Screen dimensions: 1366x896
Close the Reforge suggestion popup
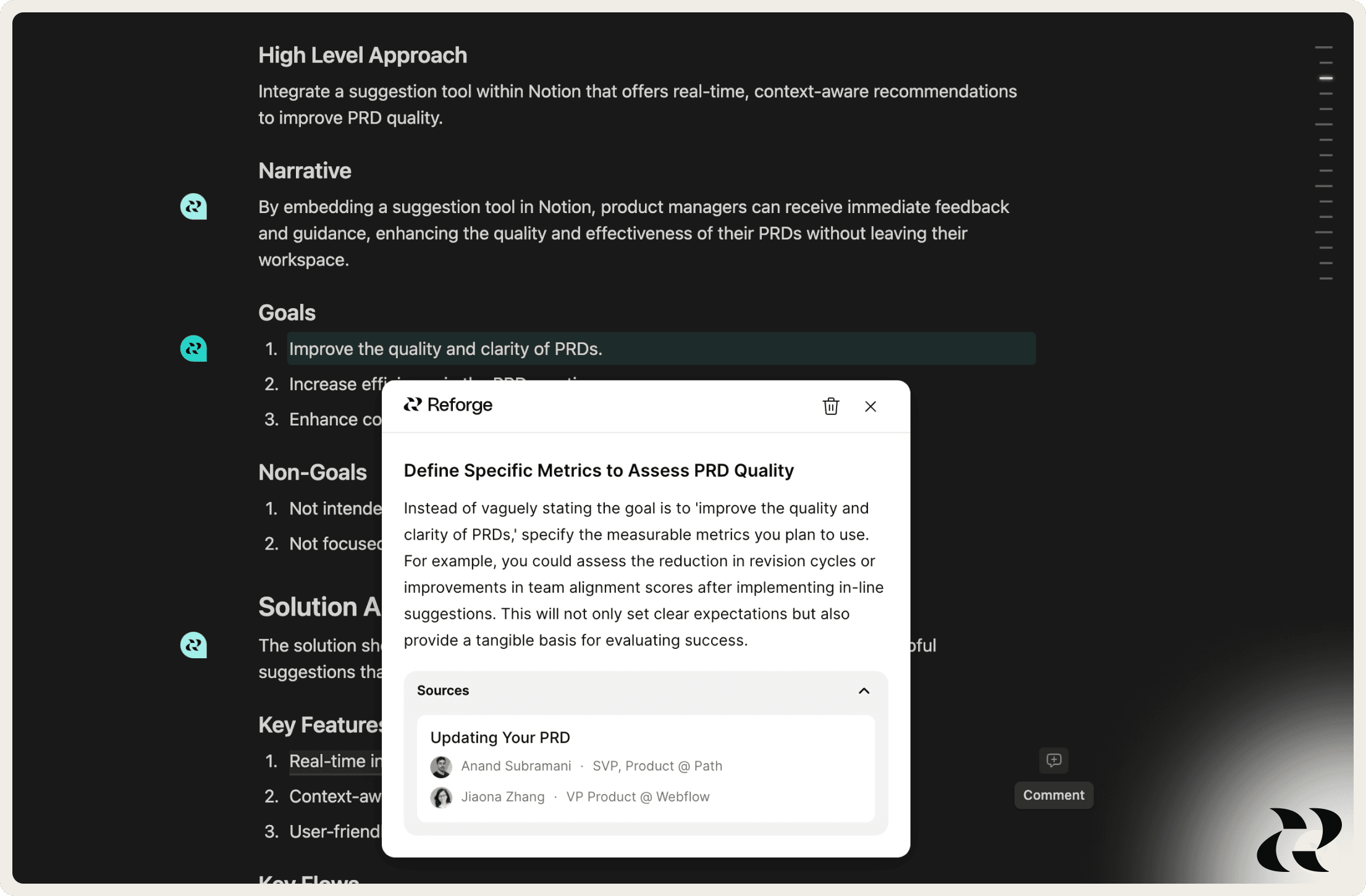pos(871,406)
